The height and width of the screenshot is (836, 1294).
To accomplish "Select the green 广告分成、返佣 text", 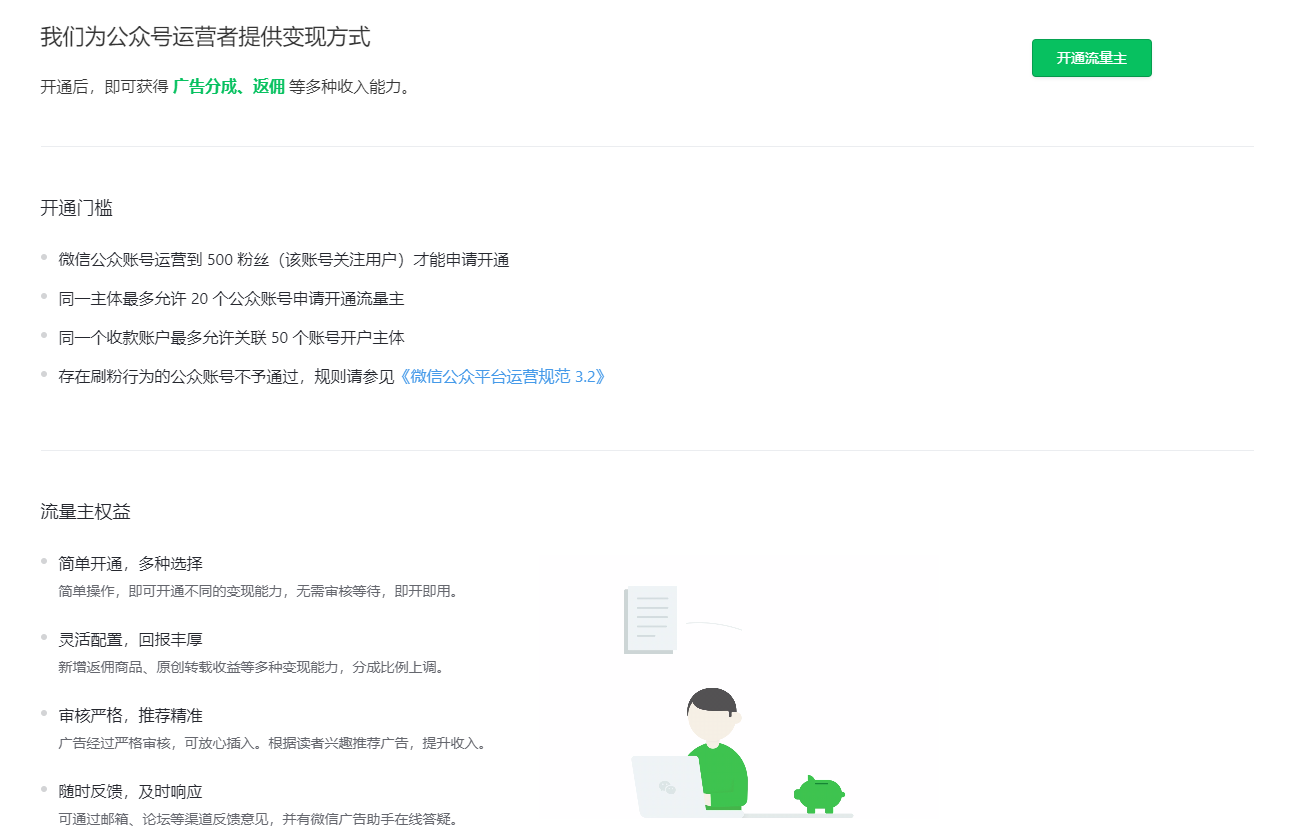I will click(x=228, y=87).
